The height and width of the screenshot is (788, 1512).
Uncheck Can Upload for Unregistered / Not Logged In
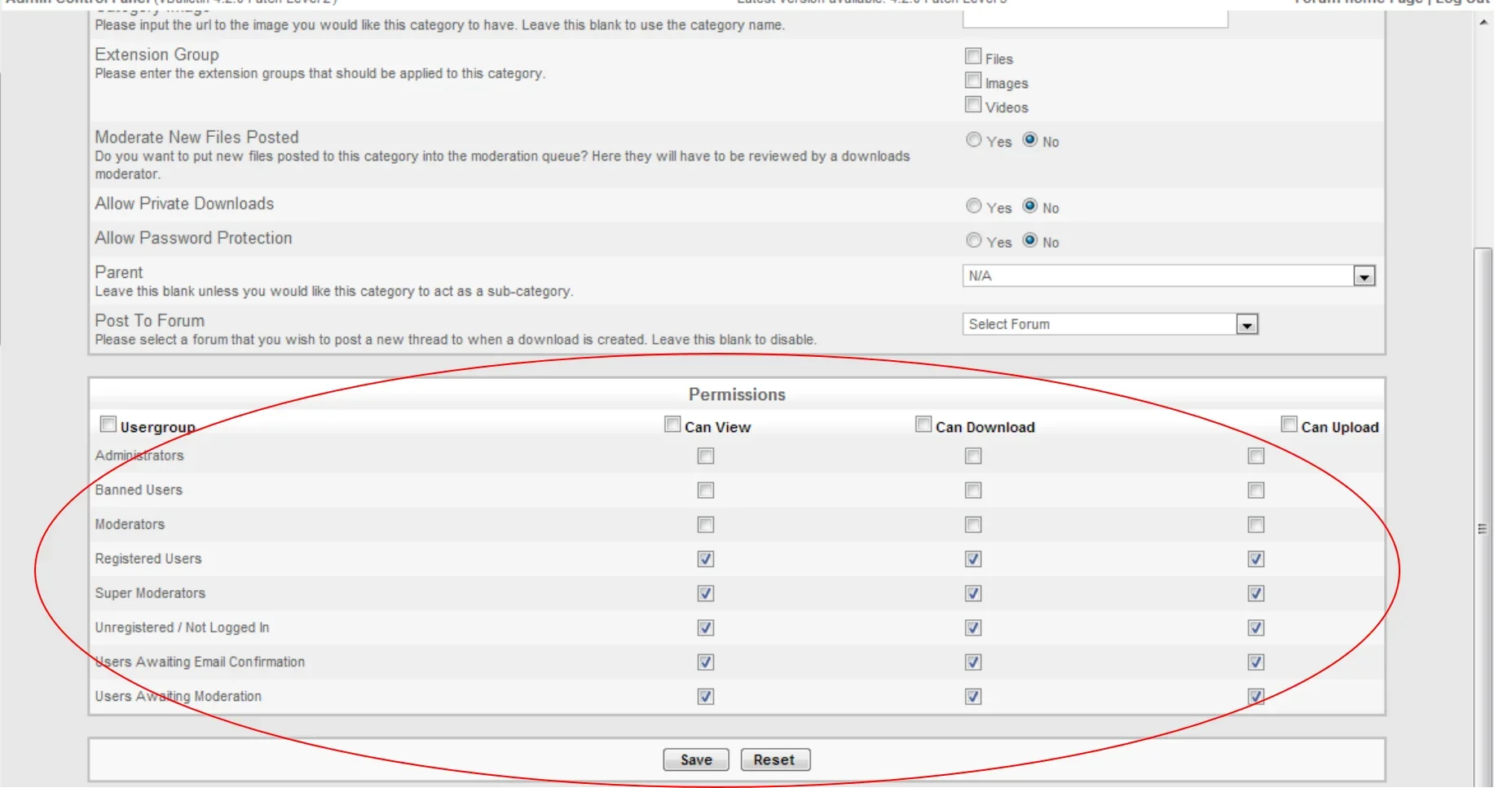1256,628
